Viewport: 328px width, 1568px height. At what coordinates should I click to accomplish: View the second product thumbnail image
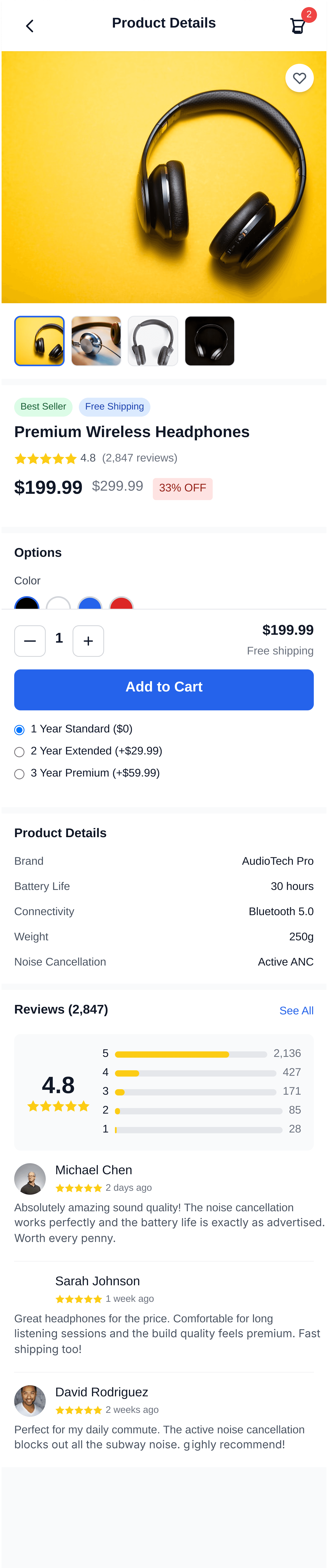coord(96,341)
